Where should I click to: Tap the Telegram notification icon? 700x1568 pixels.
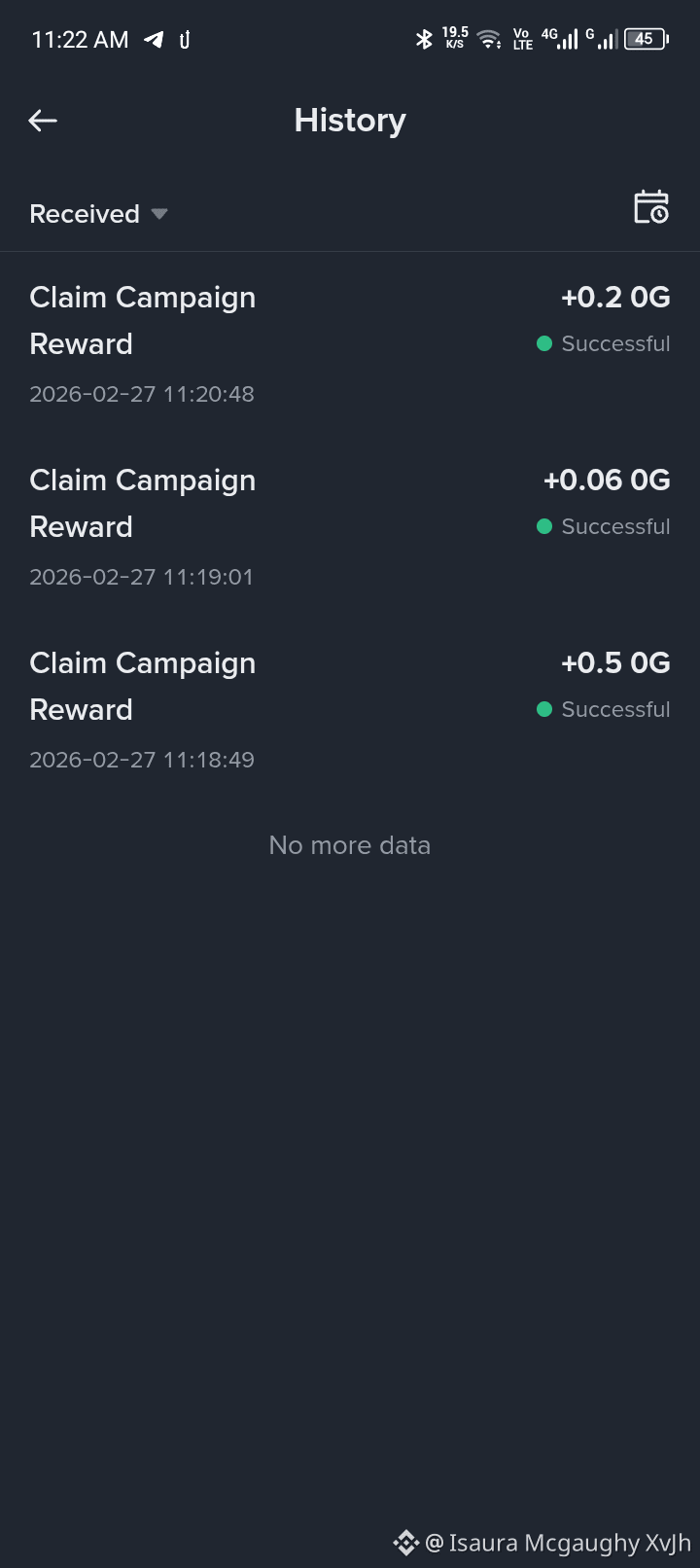point(154,40)
